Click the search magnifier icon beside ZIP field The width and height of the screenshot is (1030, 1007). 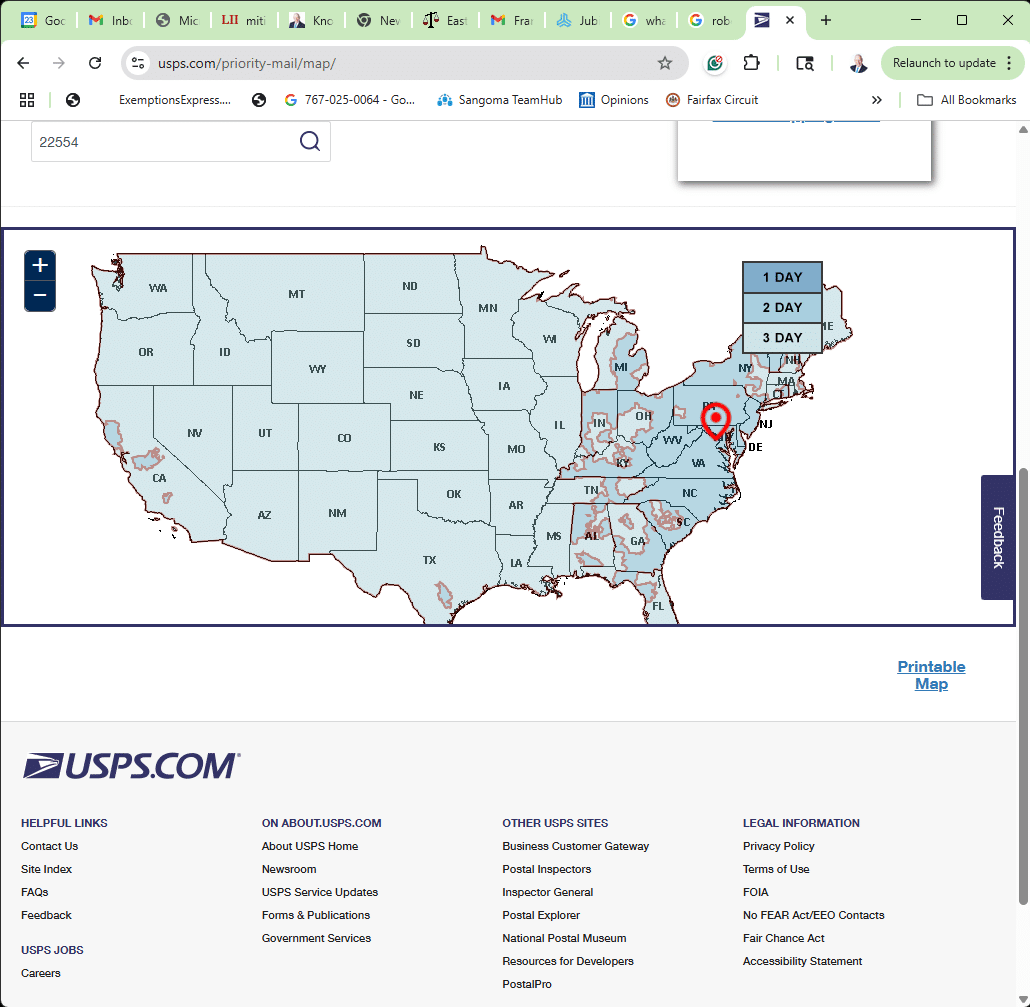click(310, 141)
